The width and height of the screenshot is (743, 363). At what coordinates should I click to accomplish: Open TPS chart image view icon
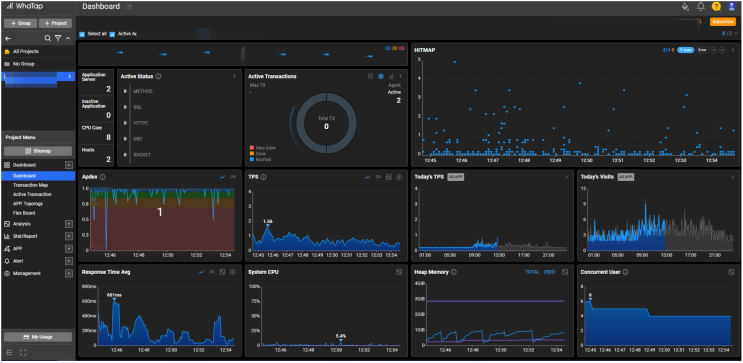click(x=389, y=177)
